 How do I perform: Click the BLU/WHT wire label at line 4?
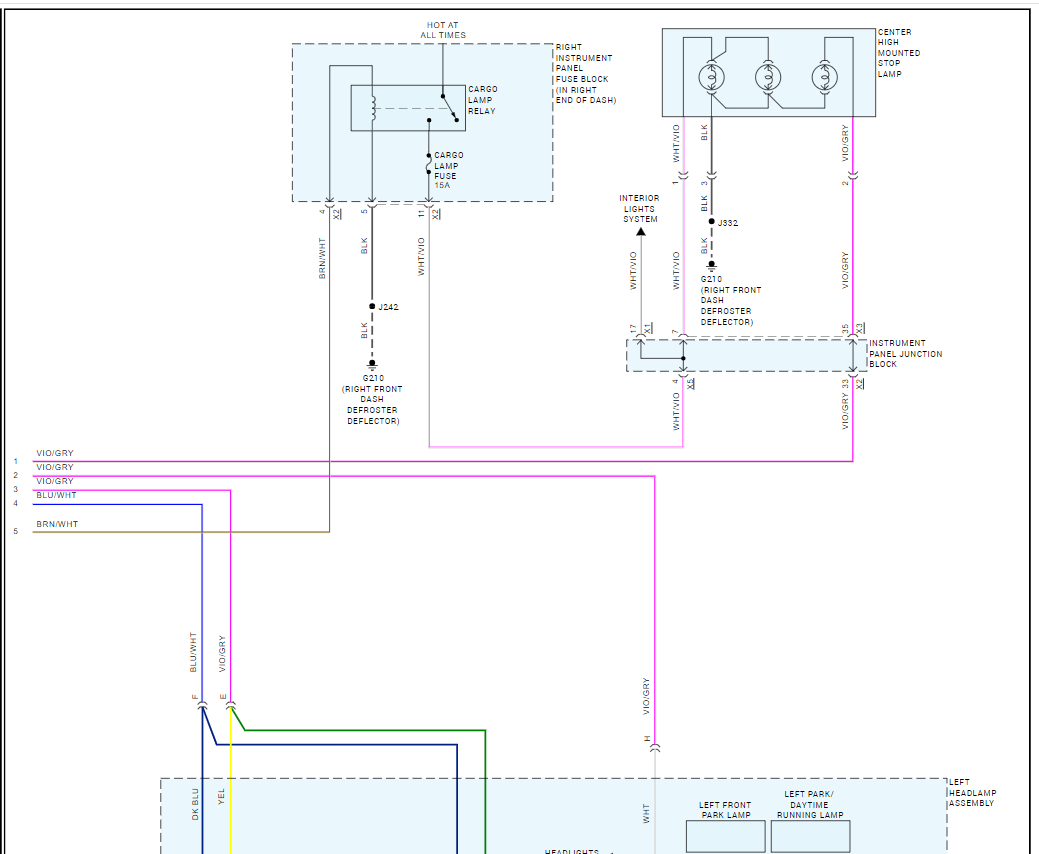click(x=56, y=495)
